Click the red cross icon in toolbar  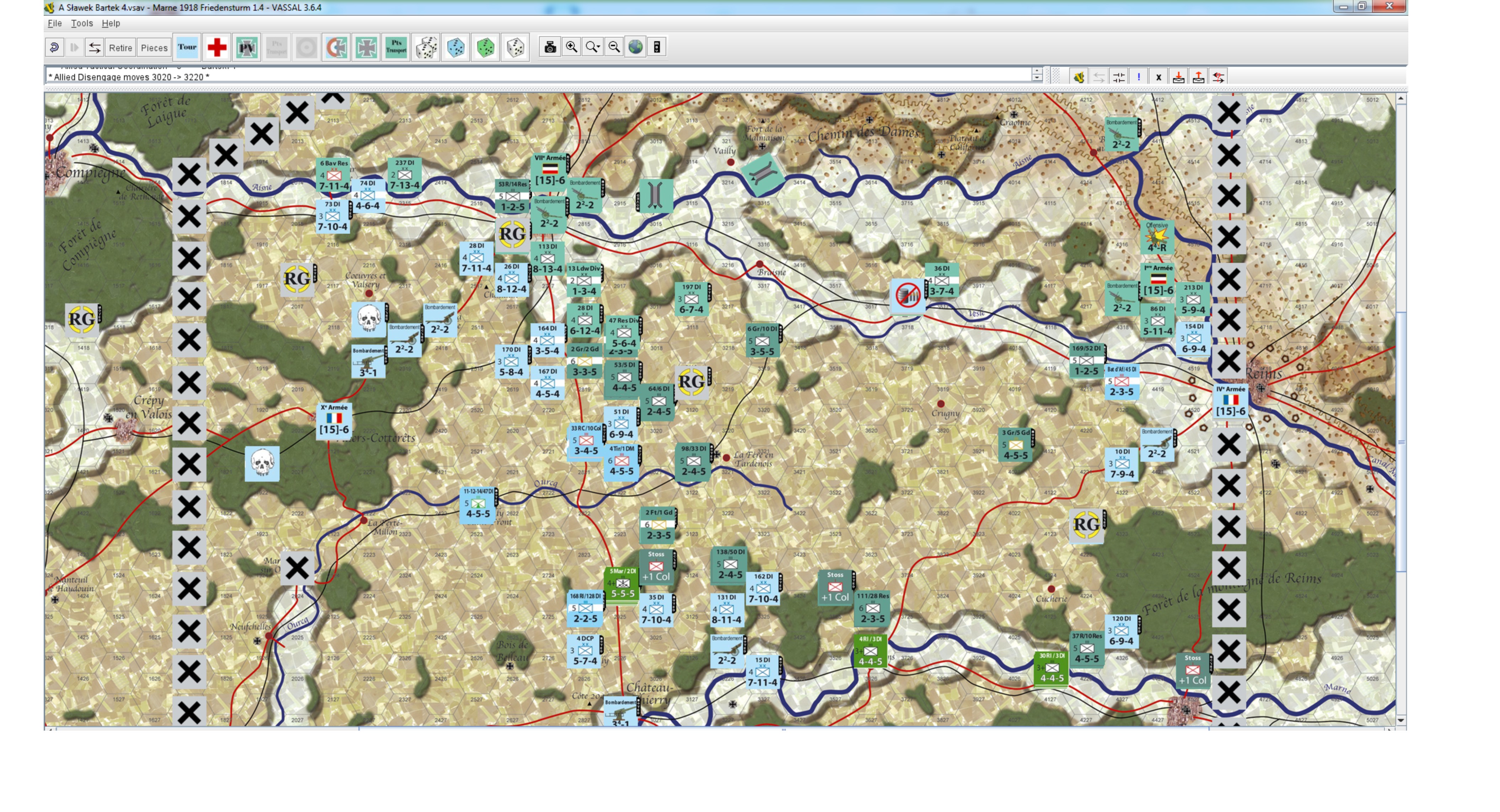click(217, 47)
